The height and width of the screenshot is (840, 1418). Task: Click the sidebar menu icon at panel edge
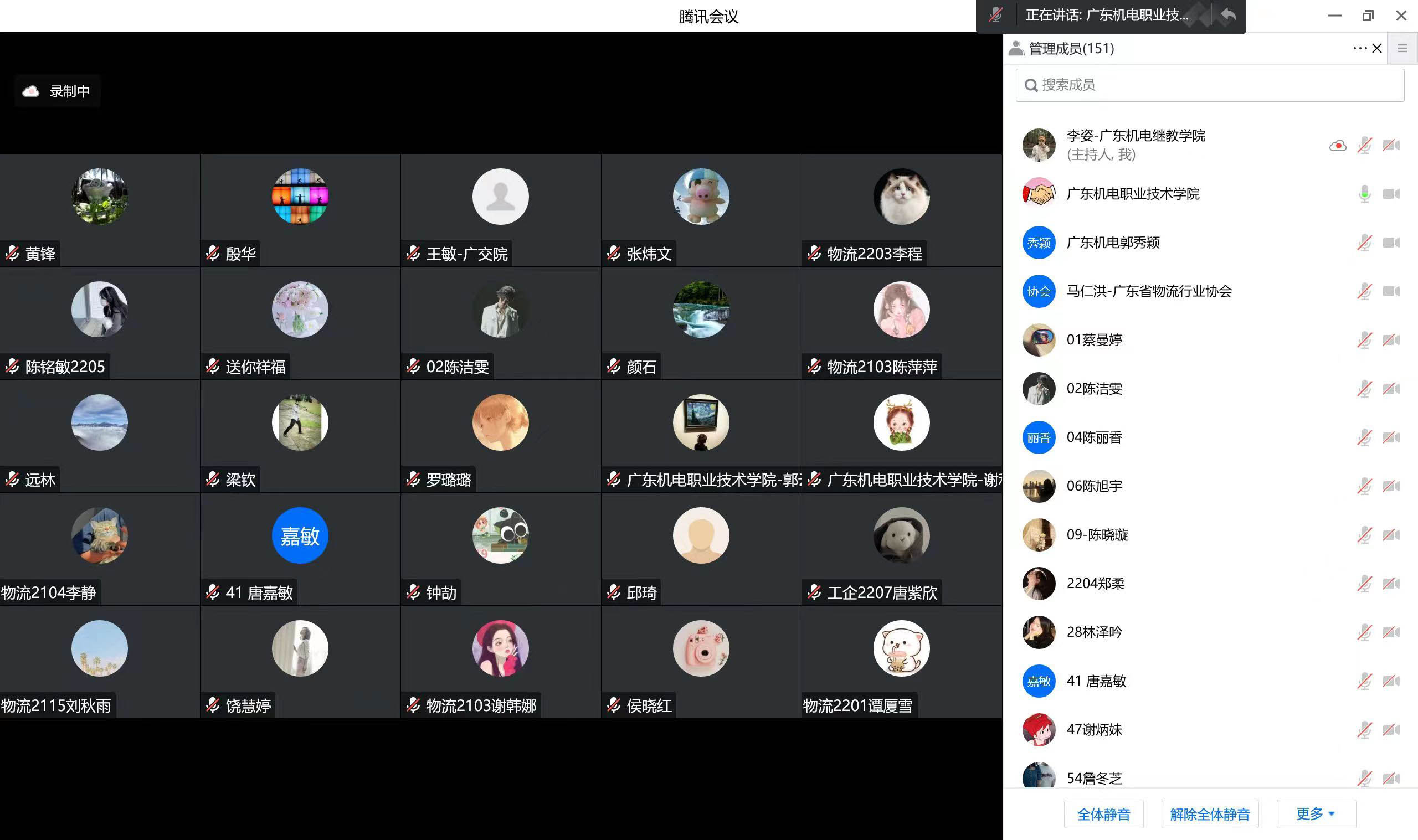click(x=1402, y=49)
